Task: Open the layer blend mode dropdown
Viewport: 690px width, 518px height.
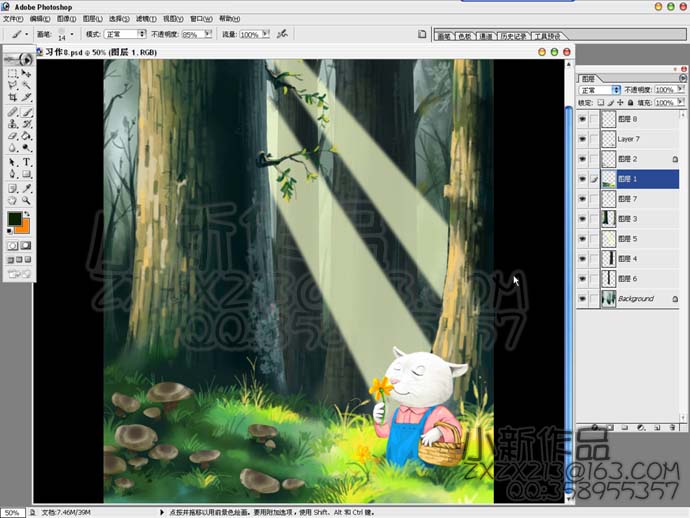Action: coord(599,90)
